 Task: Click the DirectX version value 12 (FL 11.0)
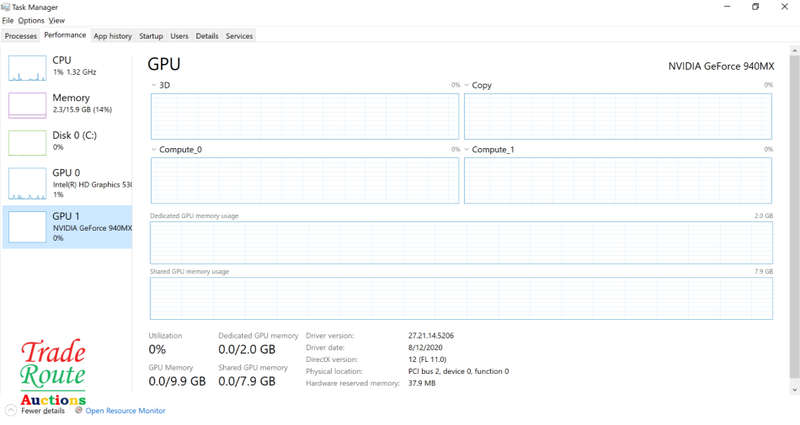click(427, 360)
